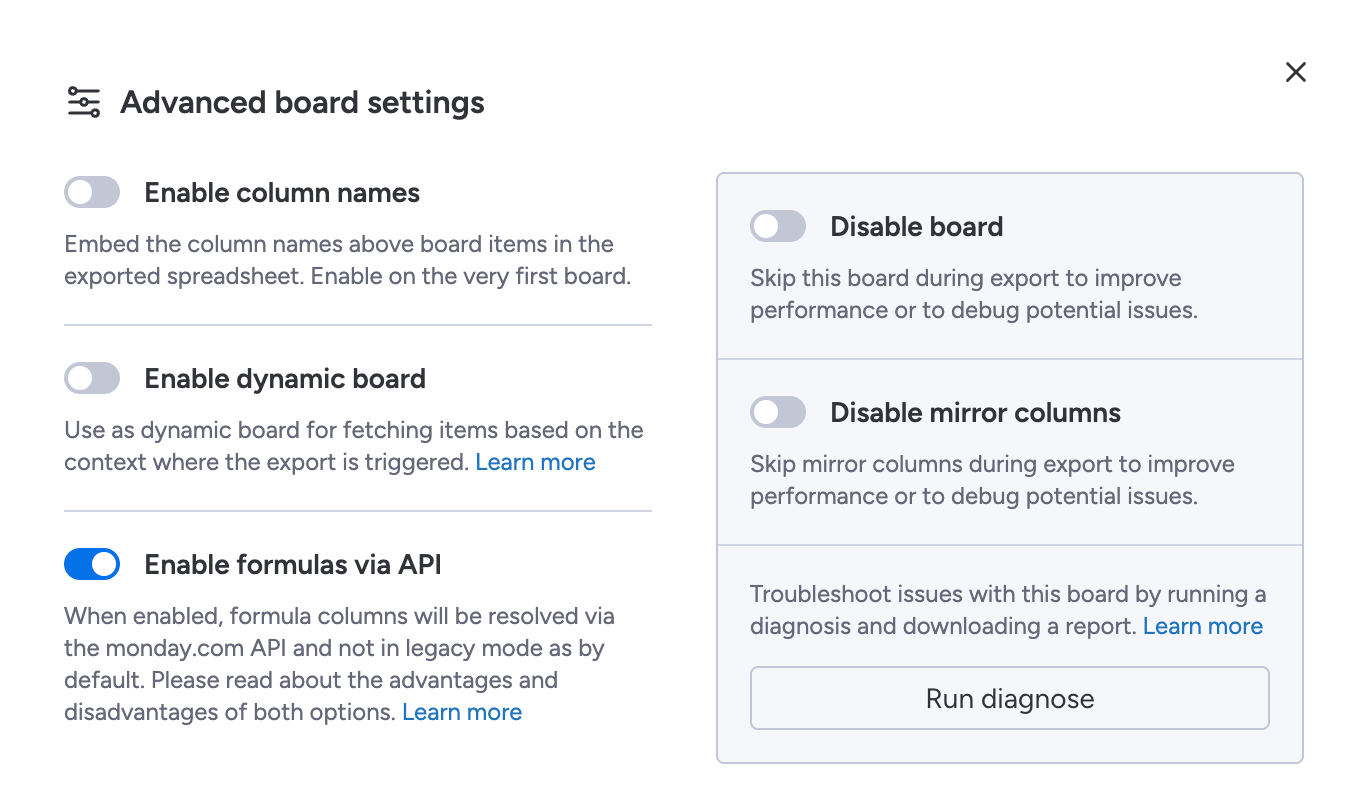Close the Advanced board settings dialog

click(x=1296, y=72)
